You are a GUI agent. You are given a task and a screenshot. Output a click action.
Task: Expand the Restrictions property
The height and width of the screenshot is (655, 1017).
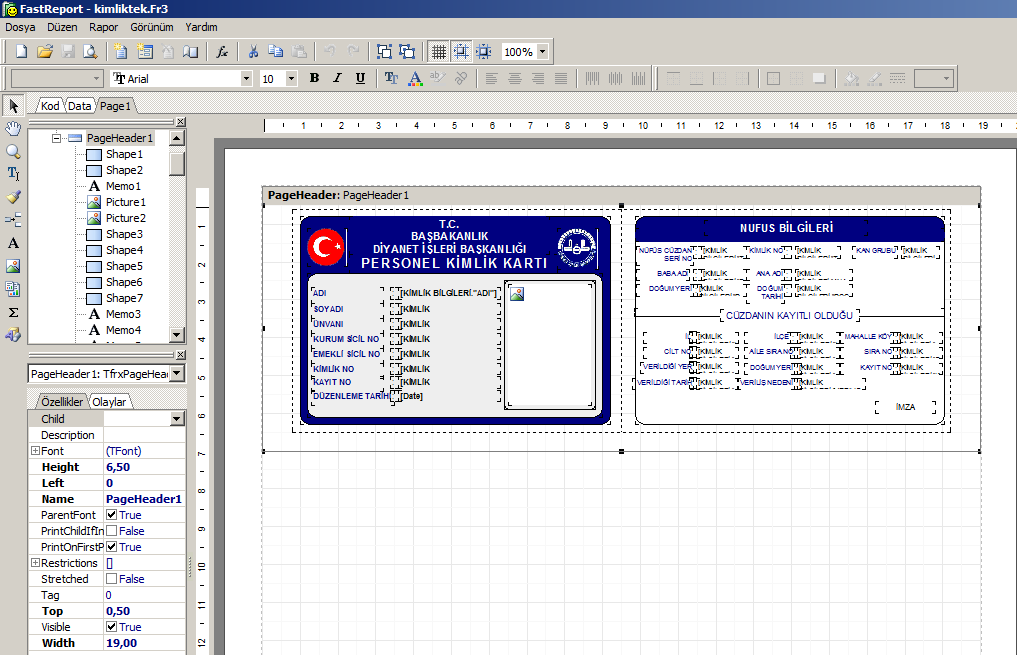click(36, 563)
